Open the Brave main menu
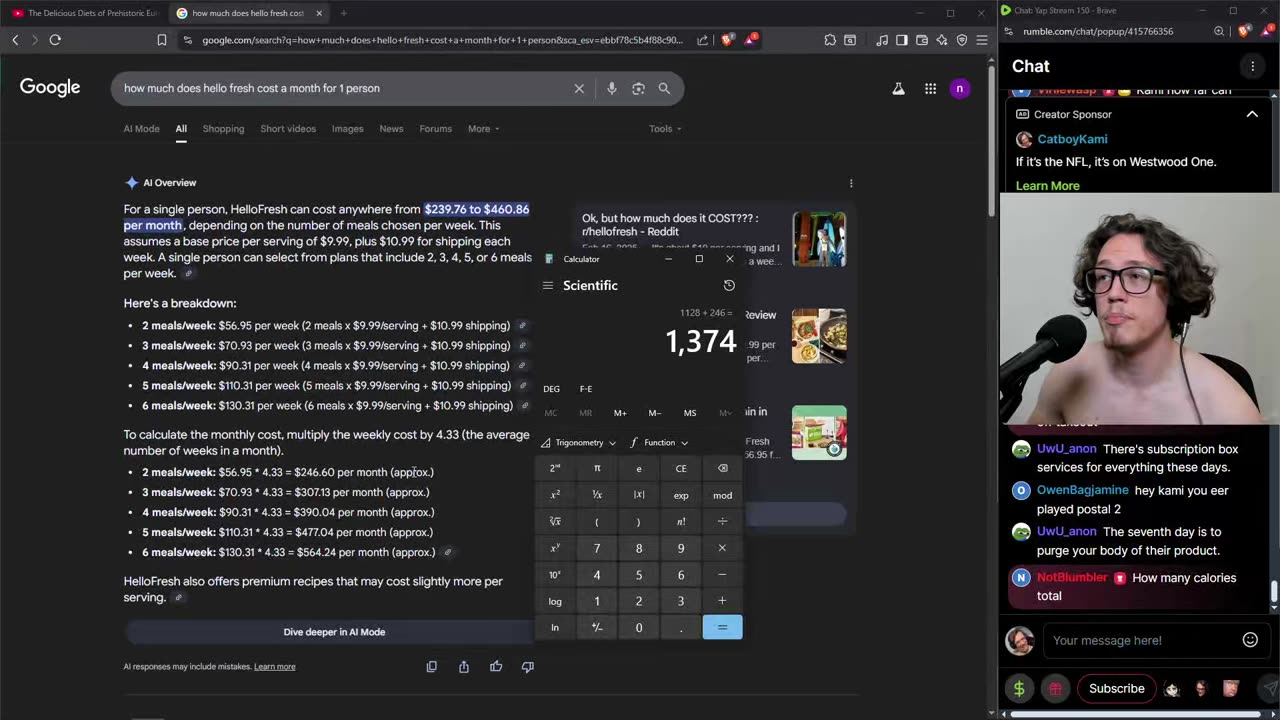This screenshot has height=720, width=1280. point(982,40)
